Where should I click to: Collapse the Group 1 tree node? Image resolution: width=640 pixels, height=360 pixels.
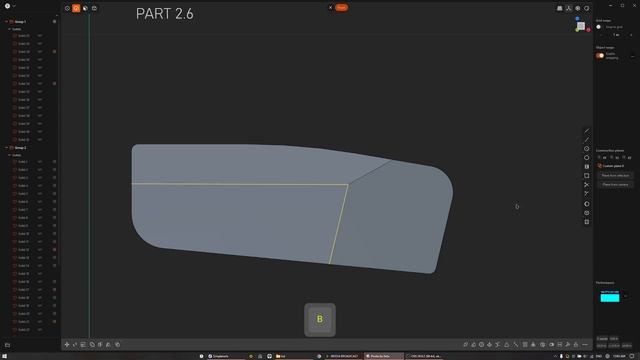pyautogui.click(x=7, y=22)
